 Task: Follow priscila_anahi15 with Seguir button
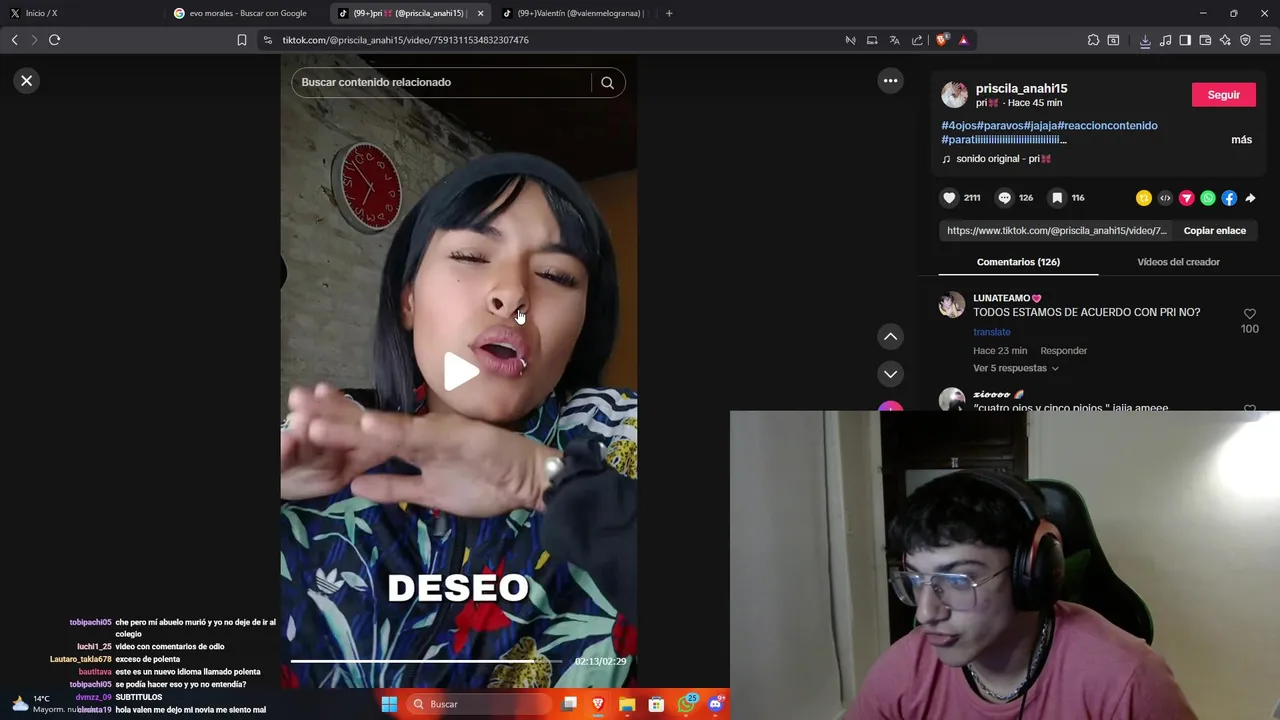coord(1224,95)
